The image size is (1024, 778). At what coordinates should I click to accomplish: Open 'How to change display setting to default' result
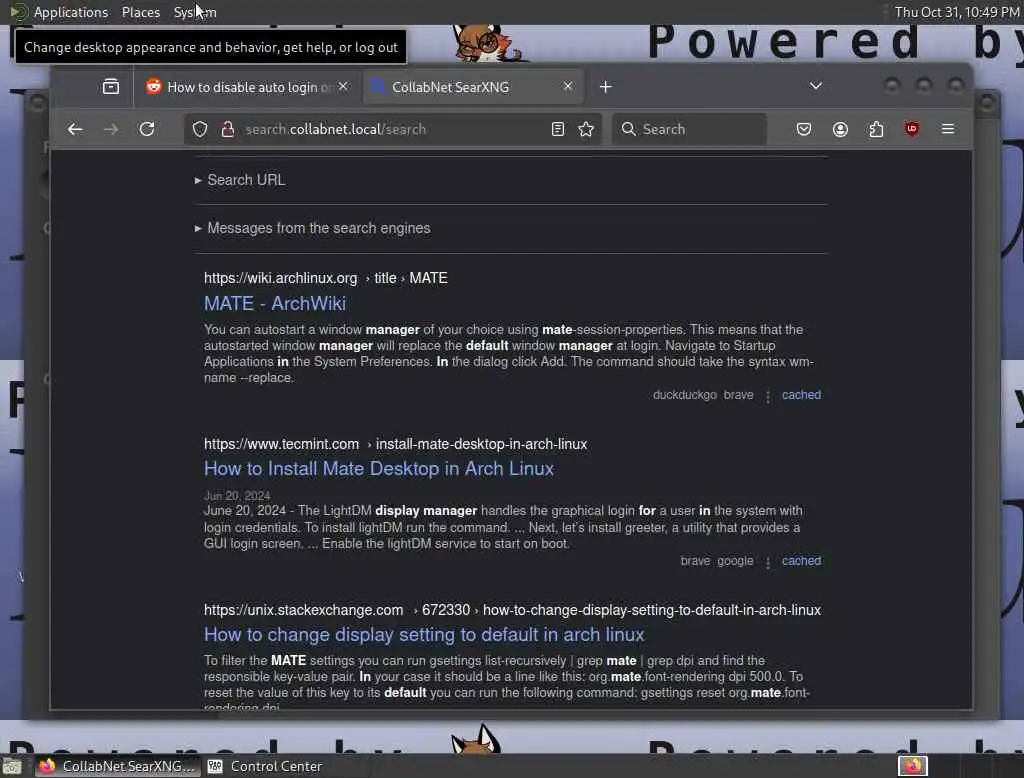pyautogui.click(x=424, y=635)
